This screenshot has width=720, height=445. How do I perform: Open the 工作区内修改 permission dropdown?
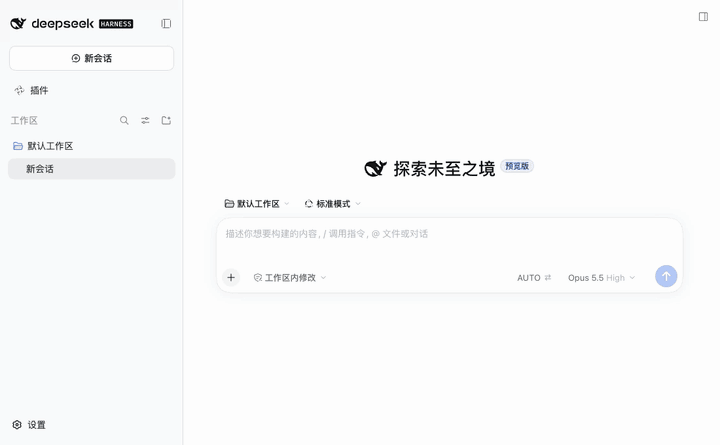290,278
